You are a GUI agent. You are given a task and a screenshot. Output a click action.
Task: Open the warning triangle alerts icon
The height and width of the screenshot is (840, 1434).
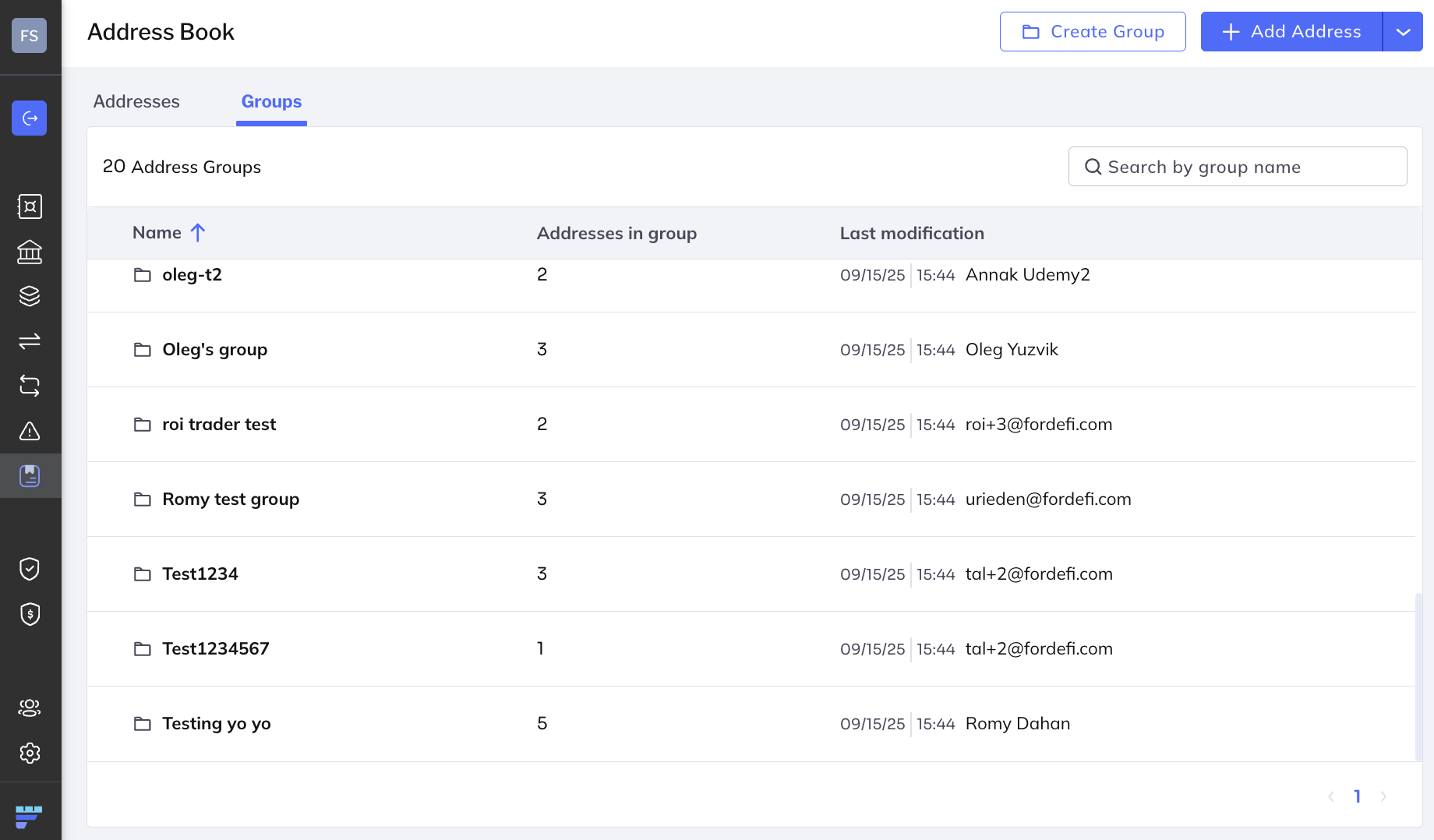tap(30, 431)
